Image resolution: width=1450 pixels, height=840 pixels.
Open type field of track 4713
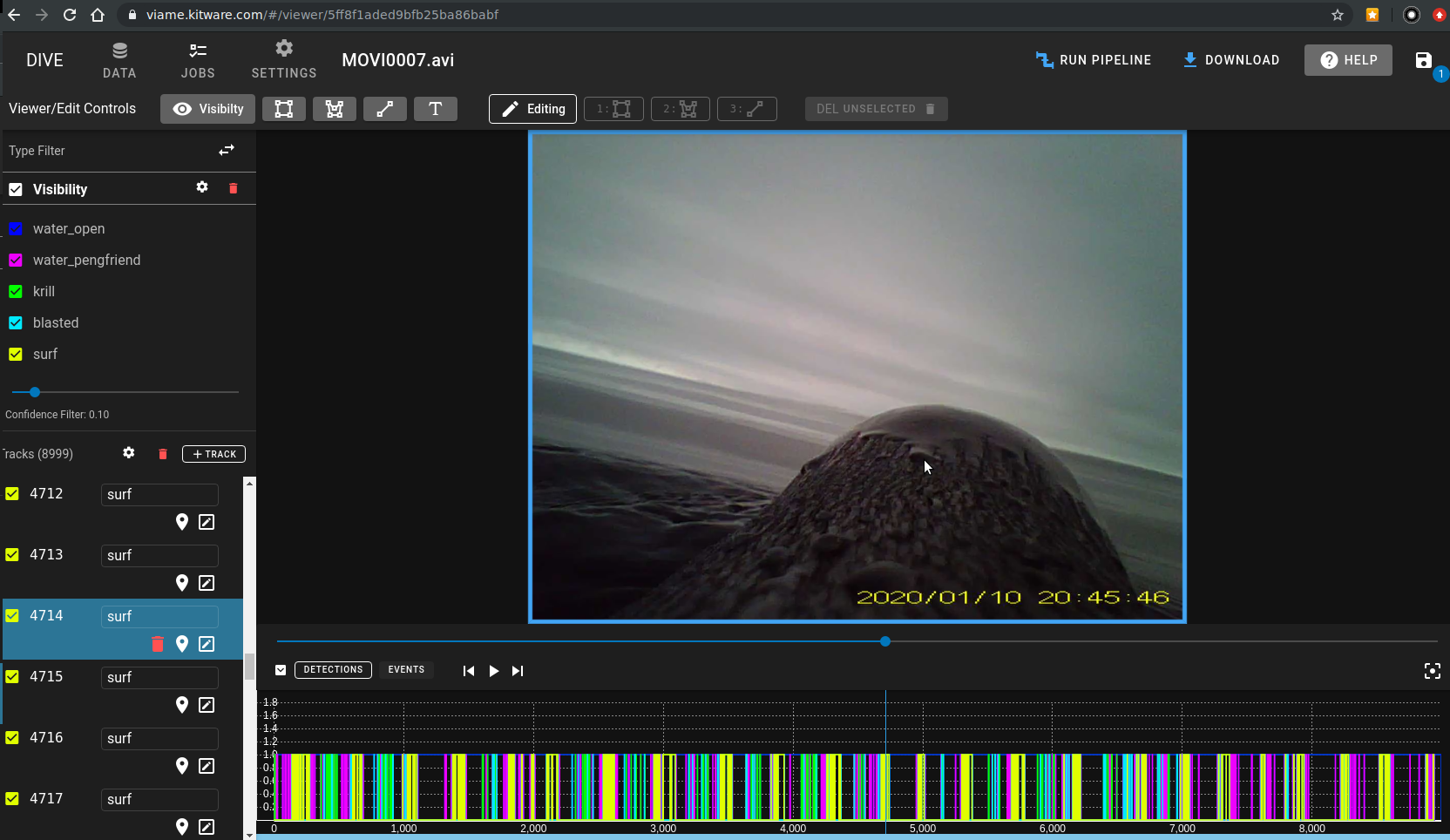(159, 555)
